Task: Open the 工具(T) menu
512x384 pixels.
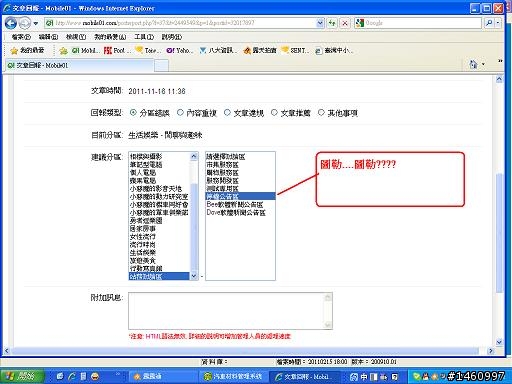Action: [x=144, y=37]
